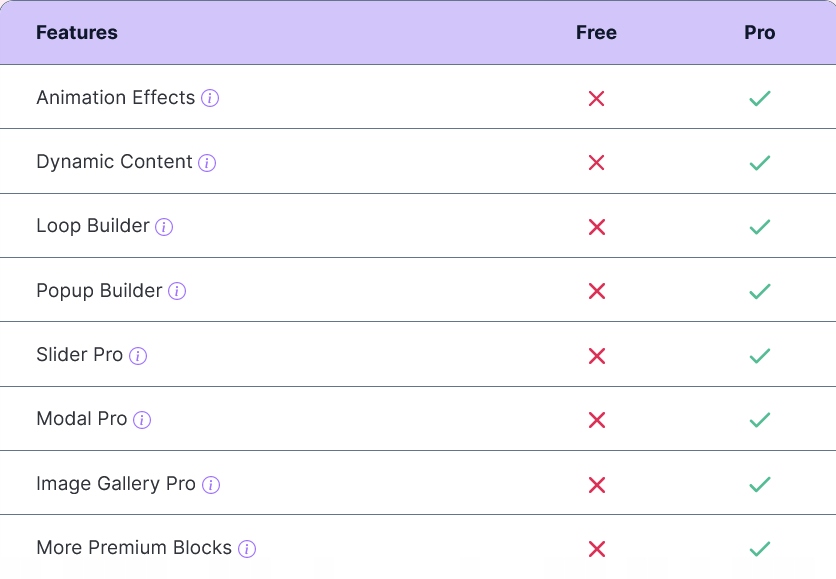The image size is (836, 579).
Task: Click Free cross for Popup Builder
Action: 597,291
